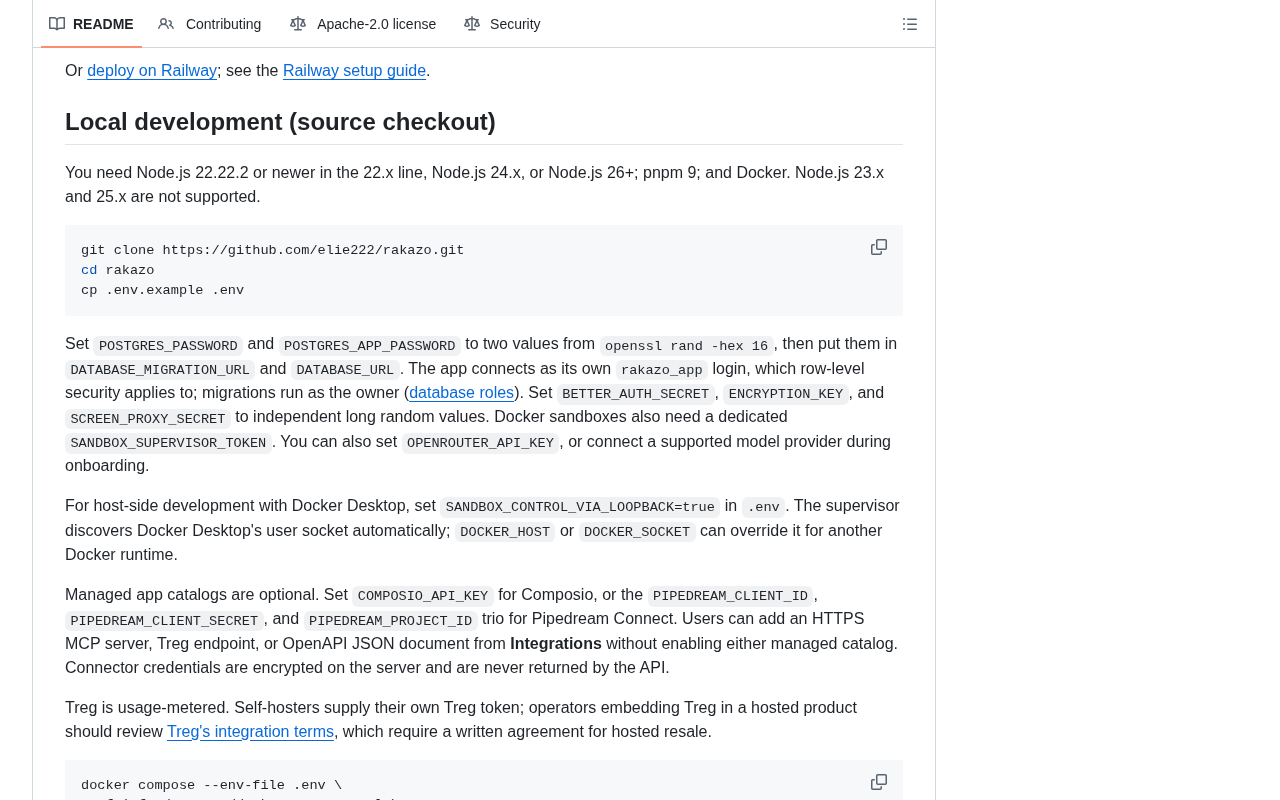Click the README book icon

(x=57, y=24)
